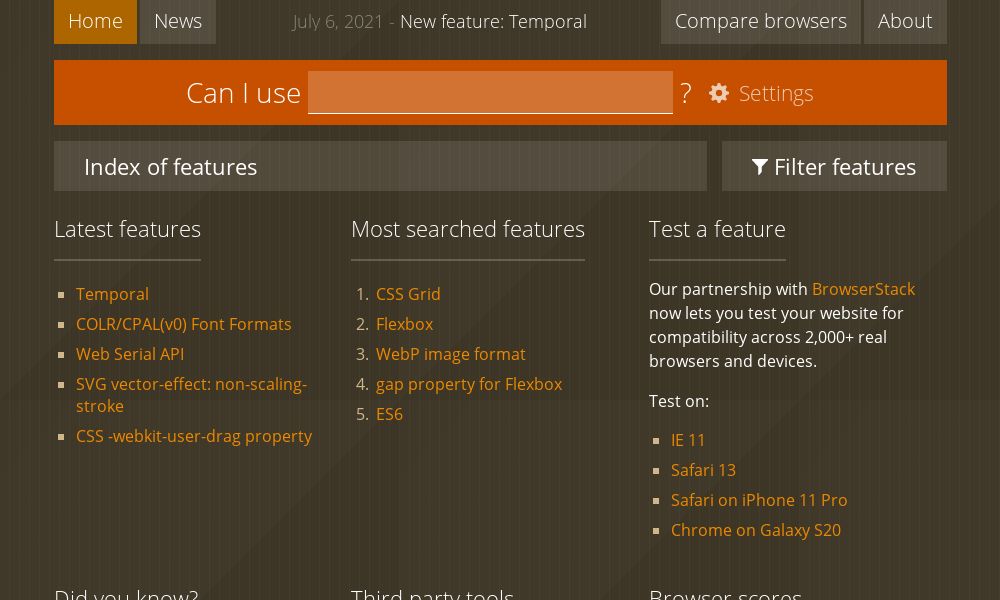
Task: Go to the Home tab
Action: coord(95,21)
